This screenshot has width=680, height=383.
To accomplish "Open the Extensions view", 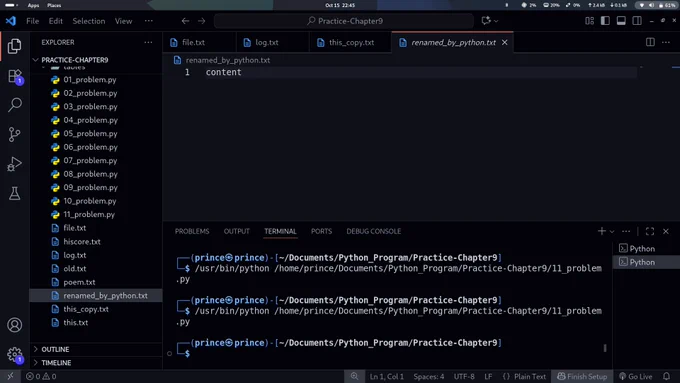I will pos(15,76).
